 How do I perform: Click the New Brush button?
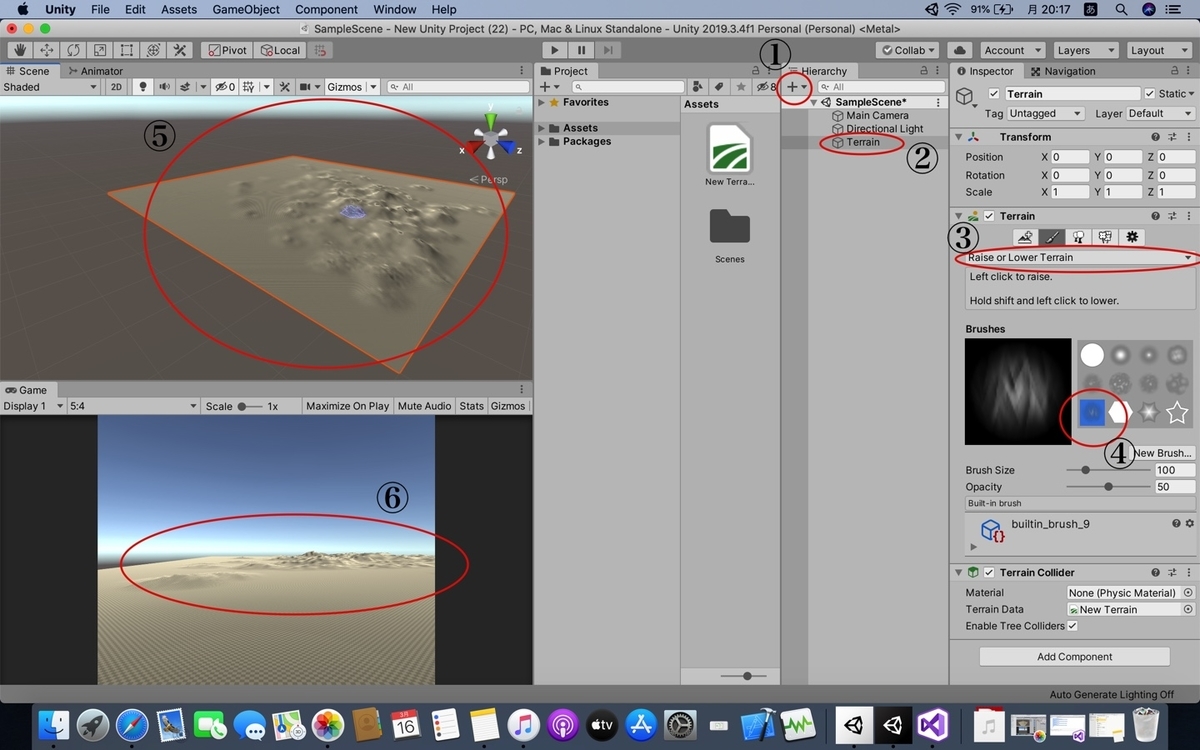pos(1162,453)
